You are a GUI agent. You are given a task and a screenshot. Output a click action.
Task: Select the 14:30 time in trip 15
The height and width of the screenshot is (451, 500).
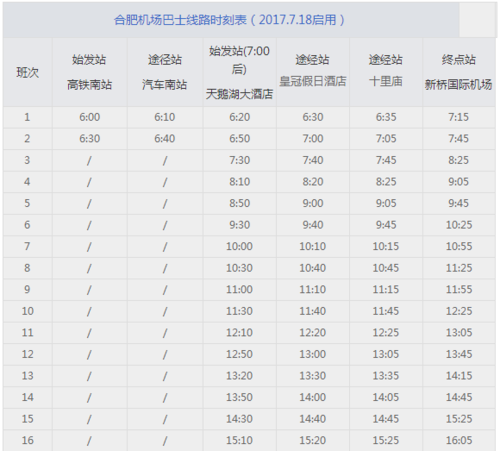[239, 419]
